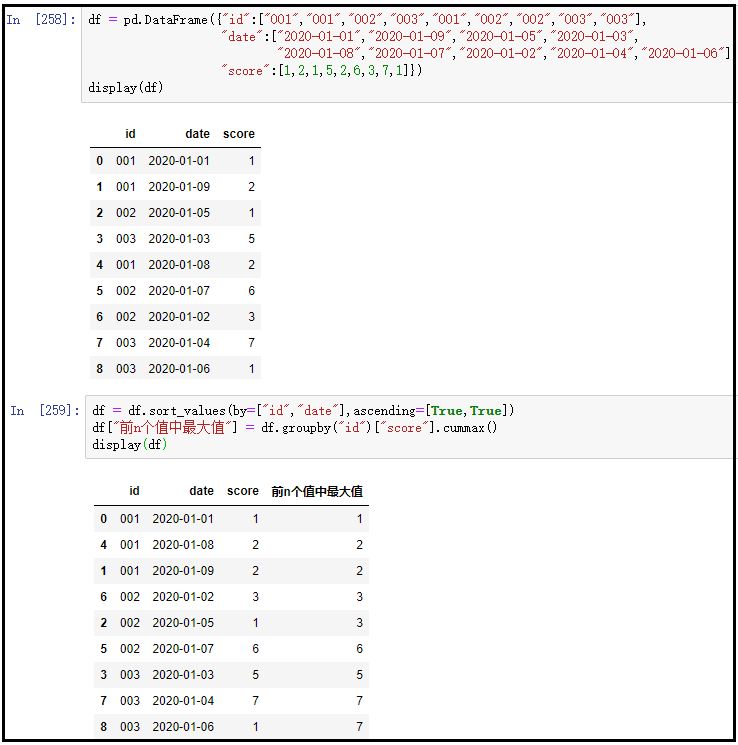Select 2020-01-05 date in sorted output table

click(183, 622)
